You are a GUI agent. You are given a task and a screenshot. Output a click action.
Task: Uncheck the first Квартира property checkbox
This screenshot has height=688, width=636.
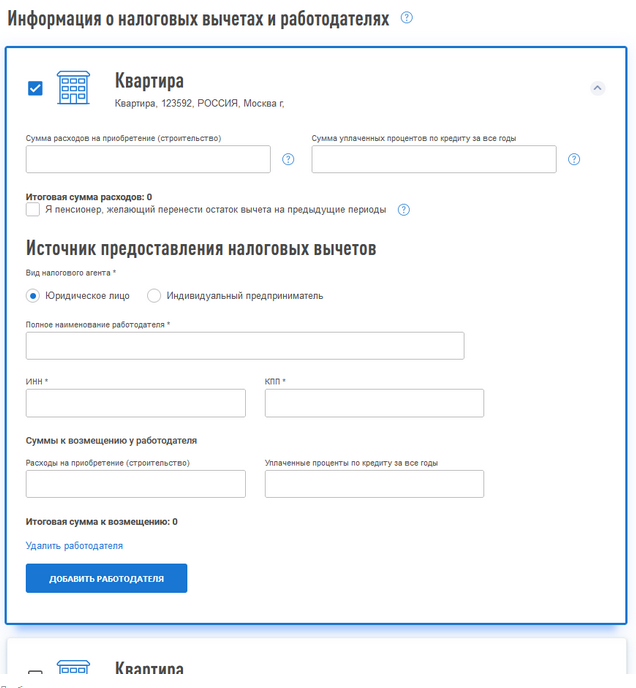tap(35, 88)
